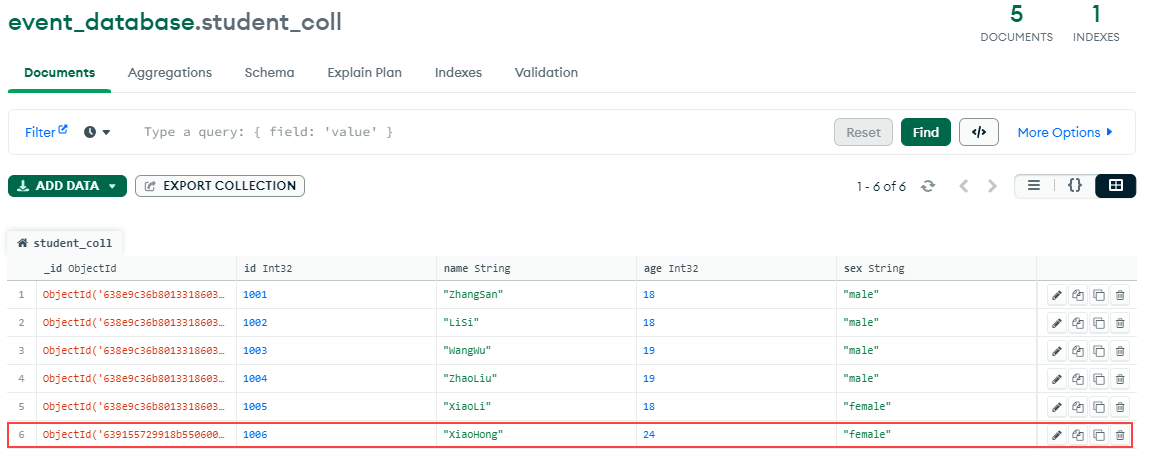Click the green Find button
Screen dimensions: 1151x467
(x=925, y=132)
